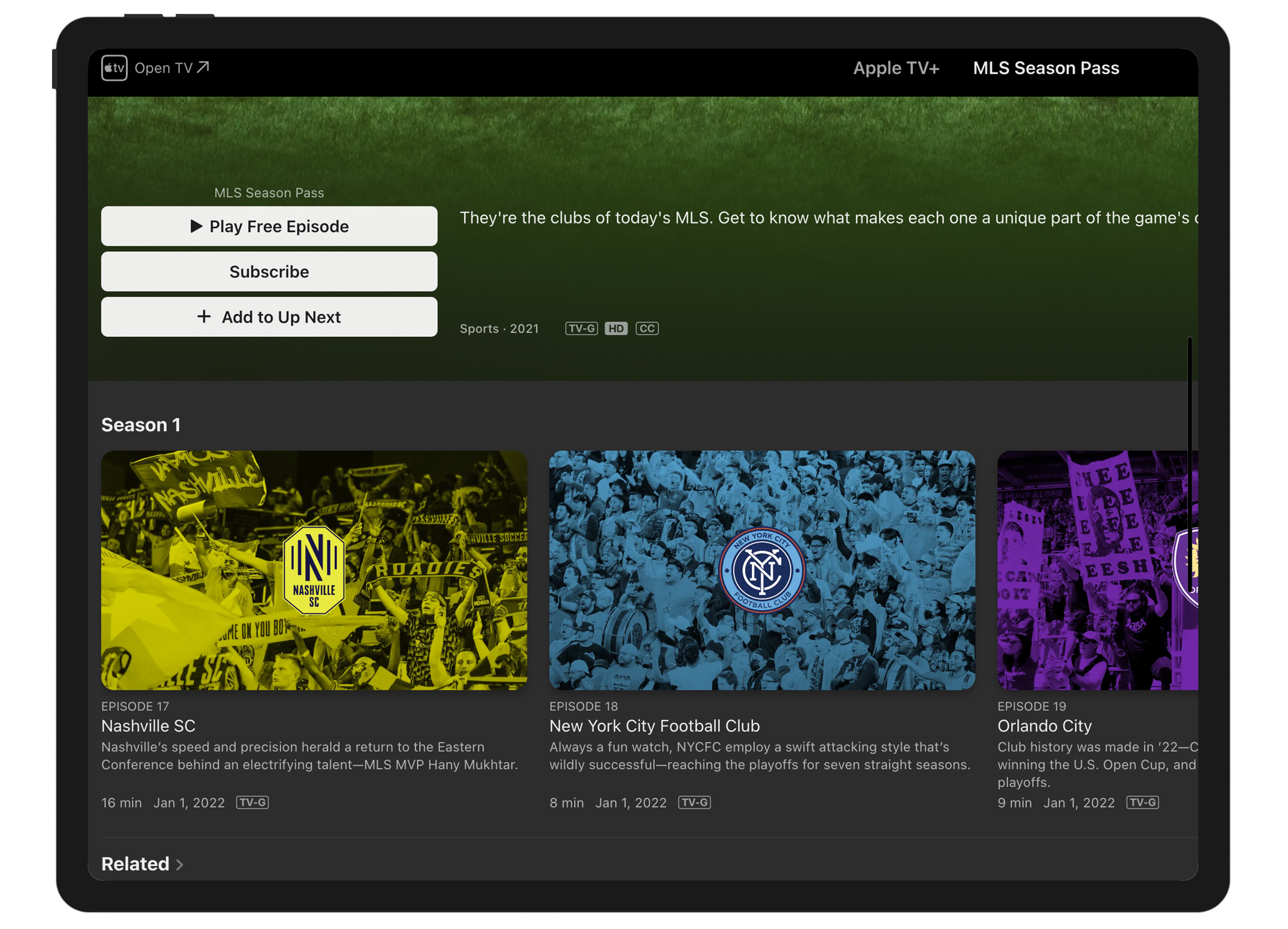Select the MLS Season Pass tab

1045,68
